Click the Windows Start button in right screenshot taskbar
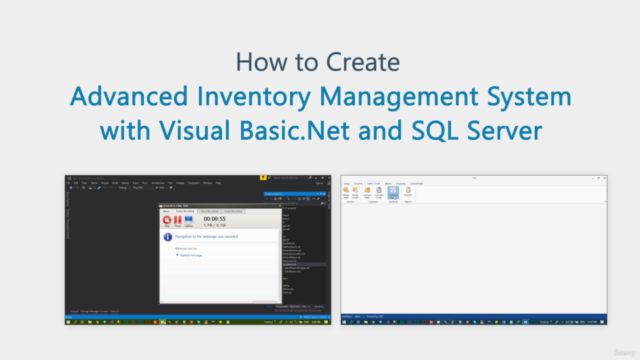Image resolution: width=640 pixels, height=360 pixels. [x=344, y=322]
